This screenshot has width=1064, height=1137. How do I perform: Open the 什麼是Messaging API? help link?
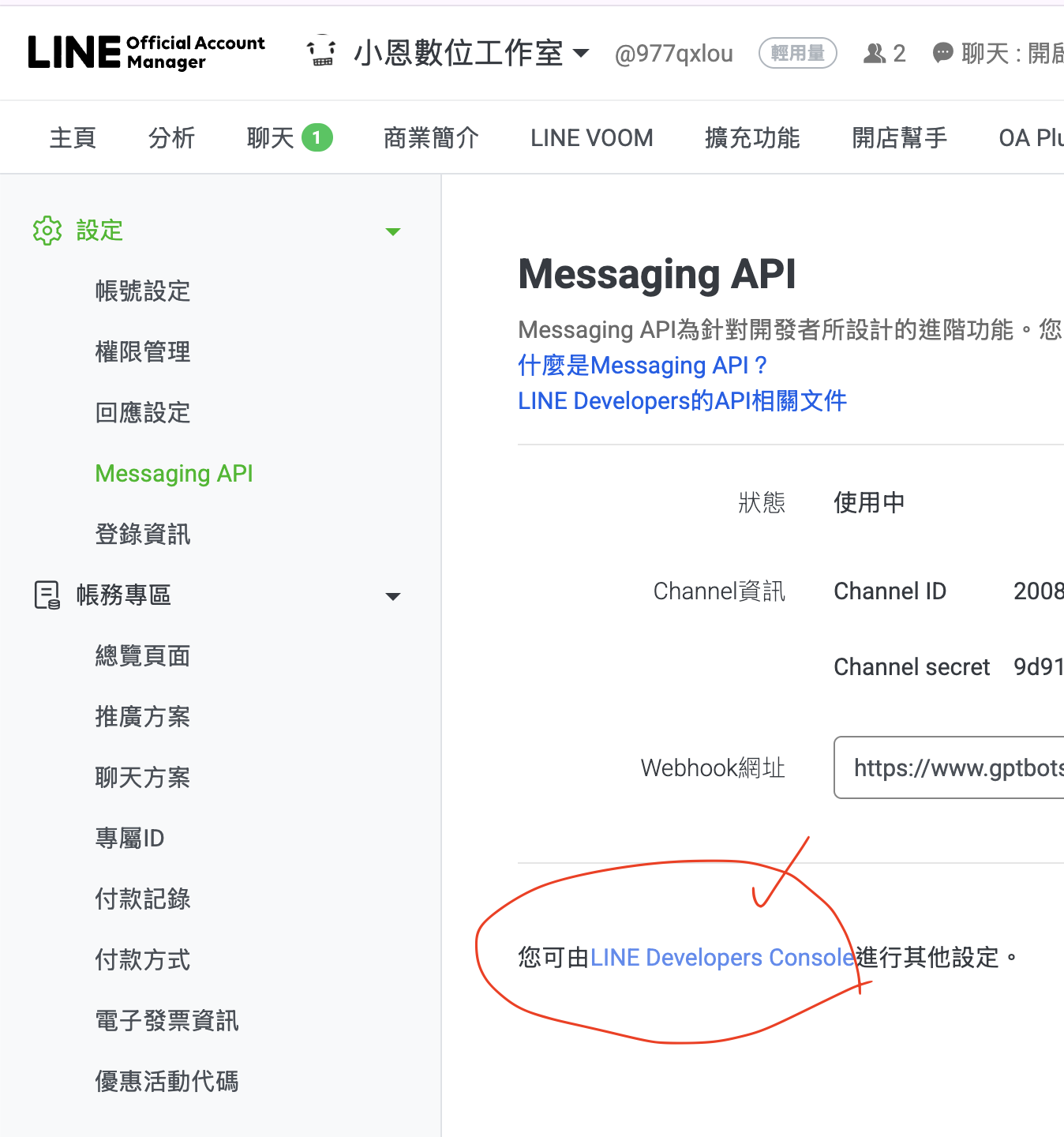pos(642,365)
